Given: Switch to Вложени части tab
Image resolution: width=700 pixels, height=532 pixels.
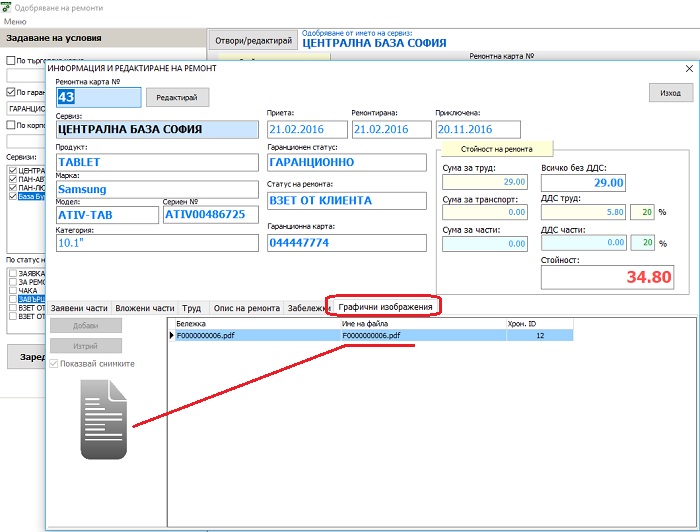Looking at the screenshot, I should (145, 308).
